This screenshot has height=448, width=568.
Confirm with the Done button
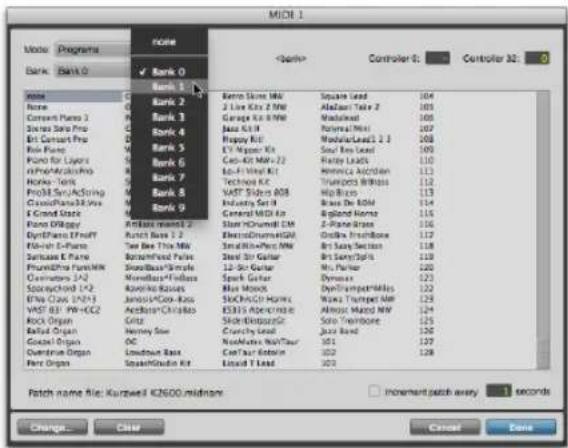pyautogui.click(x=521, y=427)
